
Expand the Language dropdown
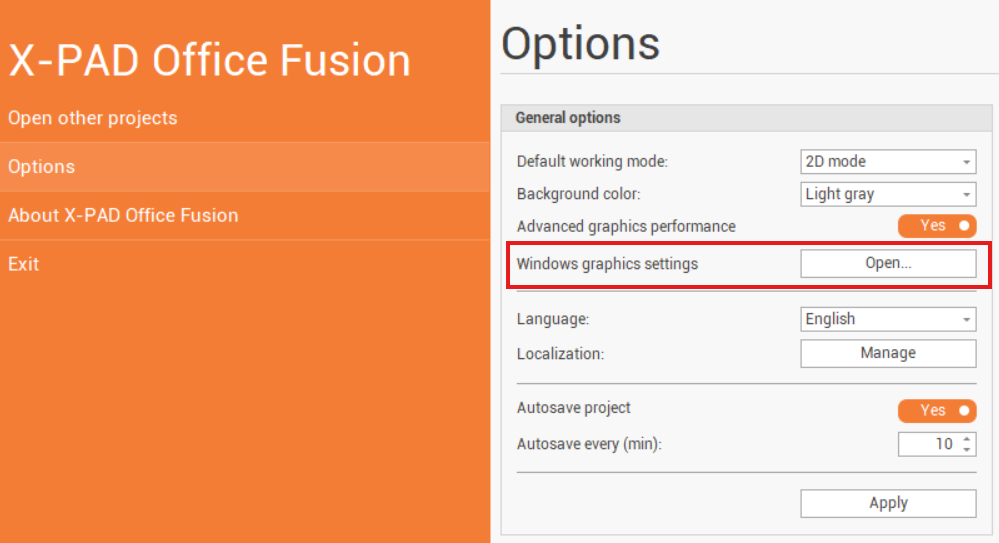888,319
